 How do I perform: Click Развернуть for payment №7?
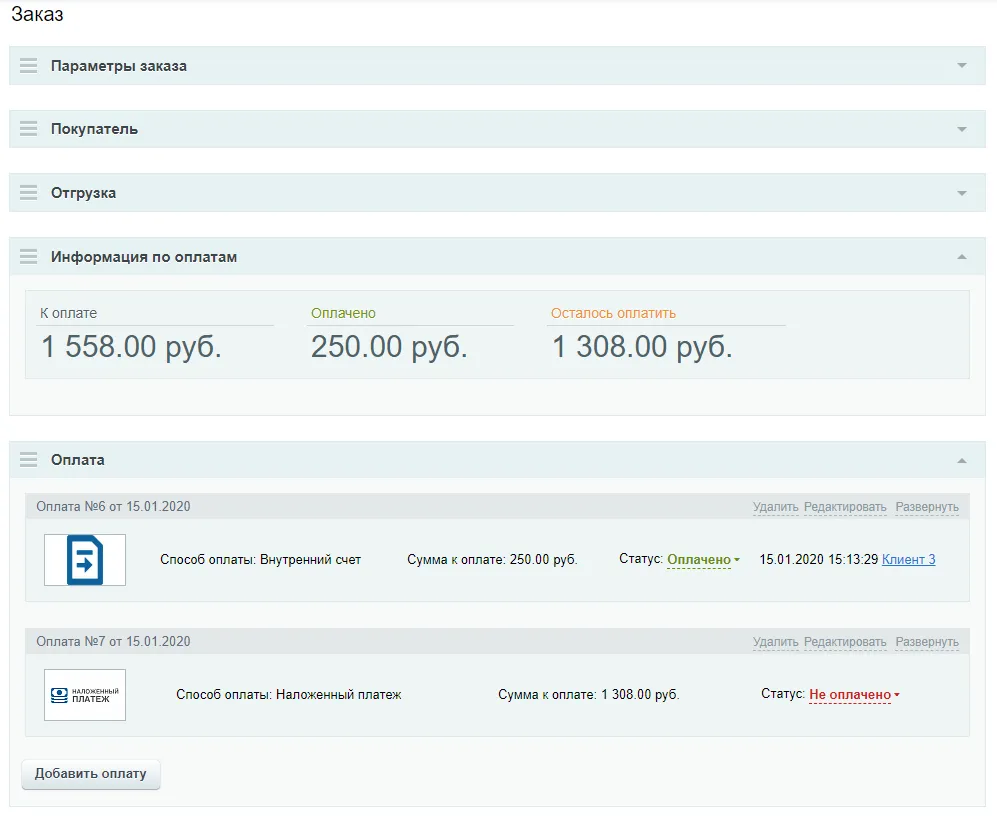coord(926,642)
